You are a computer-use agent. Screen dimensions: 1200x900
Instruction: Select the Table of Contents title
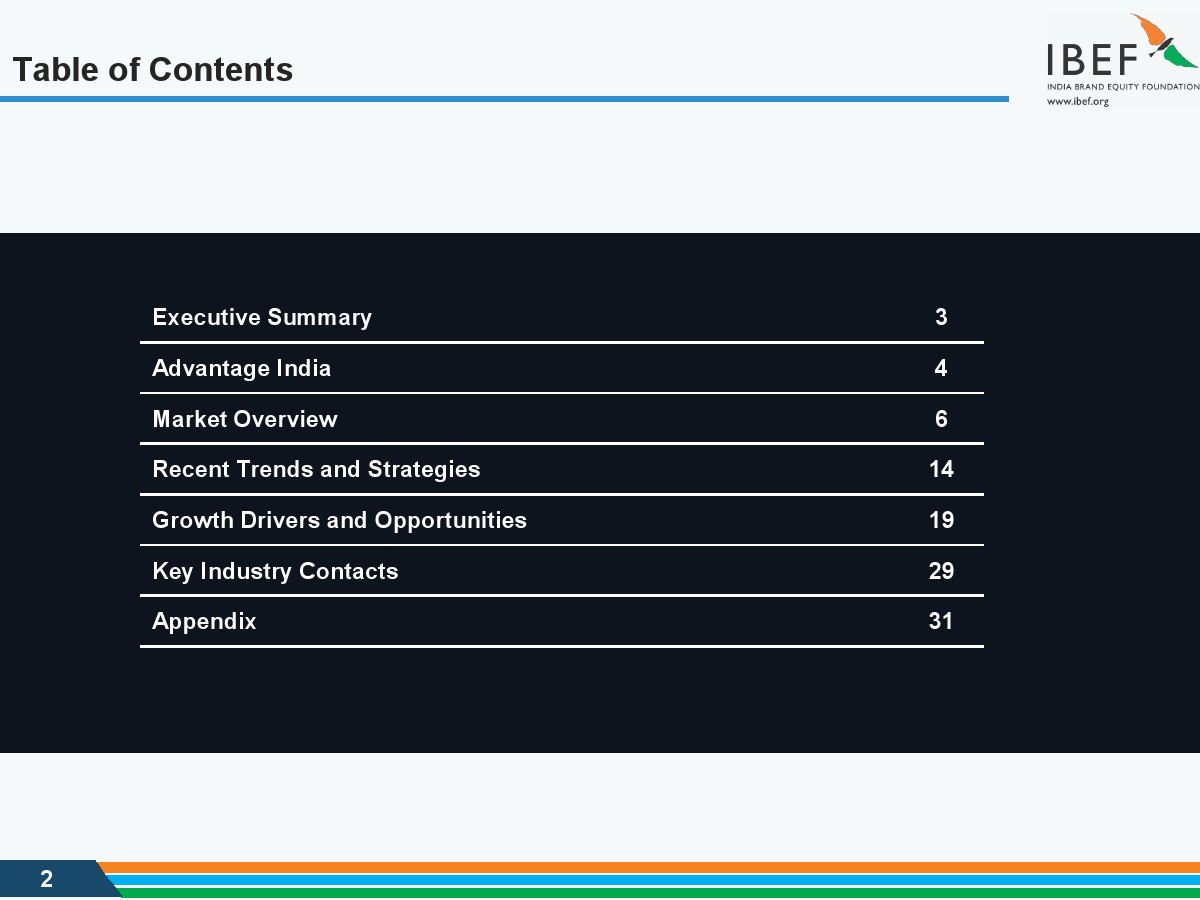(153, 70)
